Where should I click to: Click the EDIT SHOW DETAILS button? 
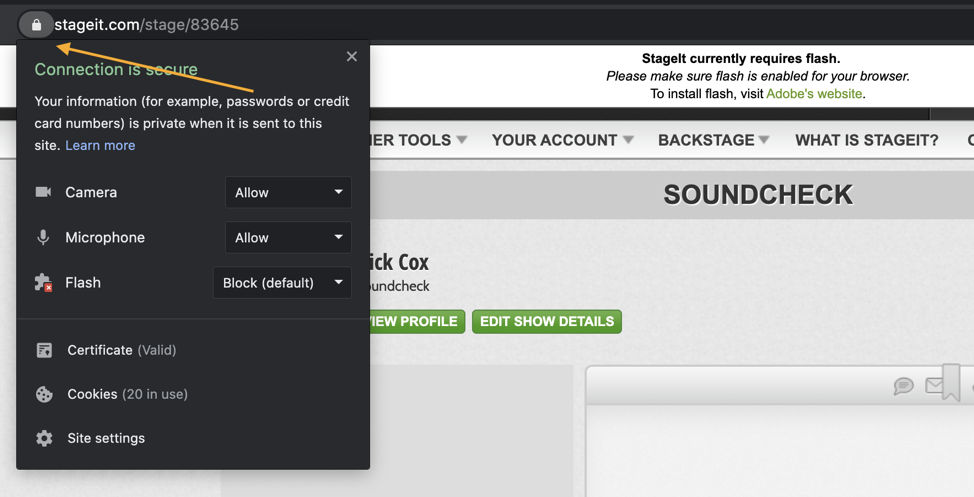pos(547,321)
